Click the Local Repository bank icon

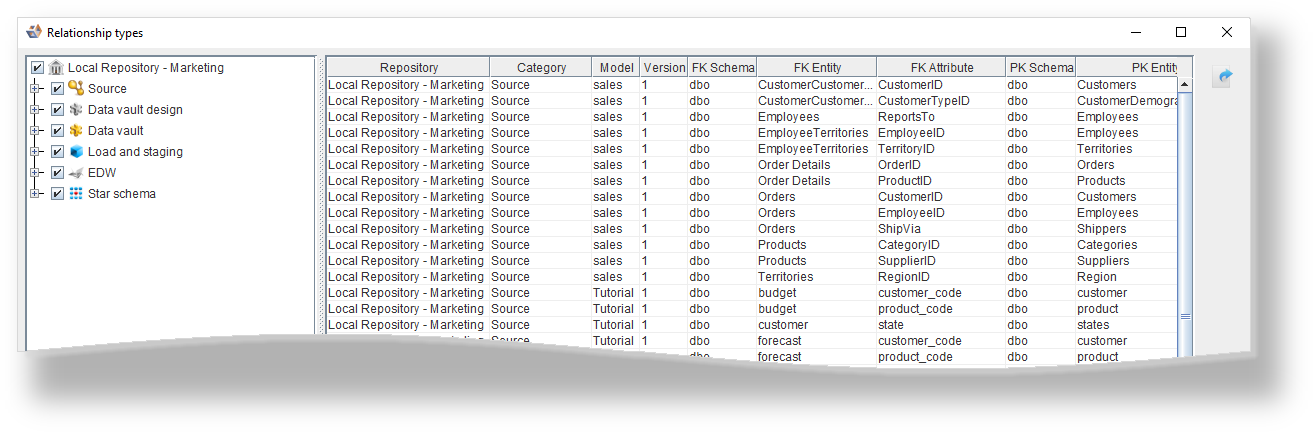[56, 68]
